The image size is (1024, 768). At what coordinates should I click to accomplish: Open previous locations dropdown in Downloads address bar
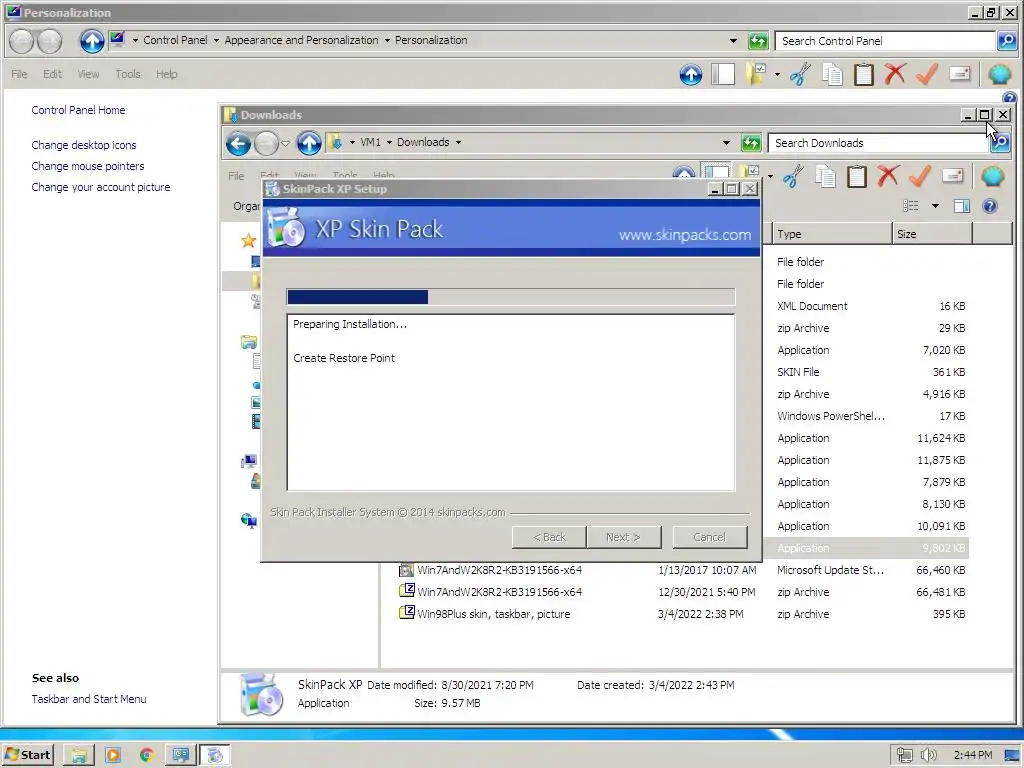[726, 143]
